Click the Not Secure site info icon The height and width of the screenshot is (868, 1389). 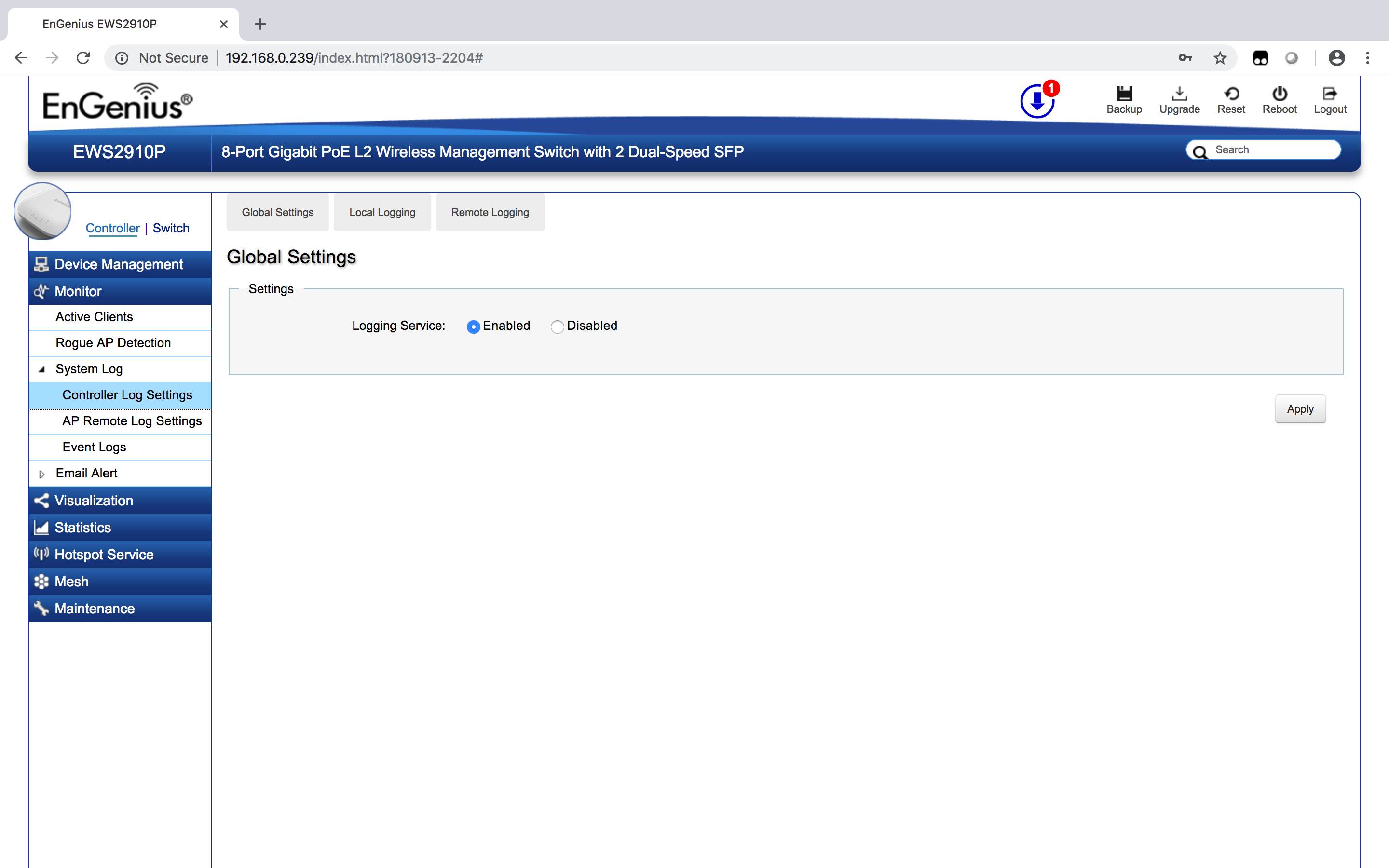(122, 58)
